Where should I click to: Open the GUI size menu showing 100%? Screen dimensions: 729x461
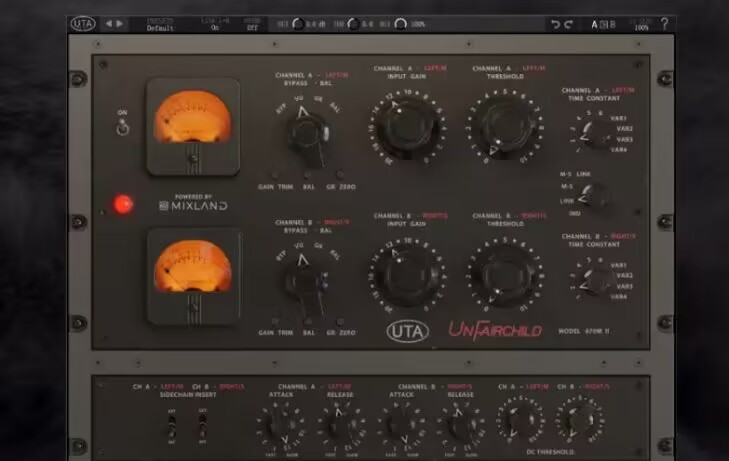641,25
